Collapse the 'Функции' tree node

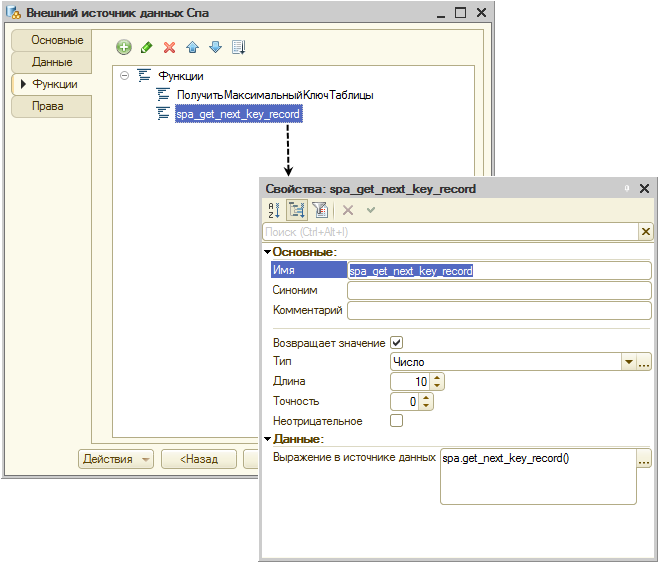123,76
